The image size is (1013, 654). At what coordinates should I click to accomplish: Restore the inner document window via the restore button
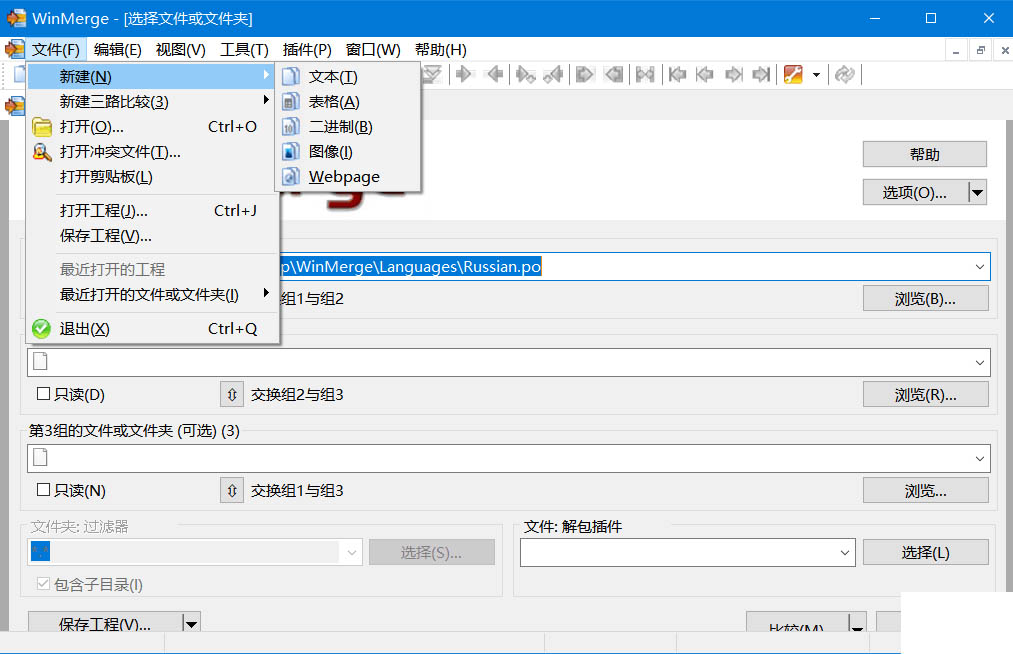980,50
